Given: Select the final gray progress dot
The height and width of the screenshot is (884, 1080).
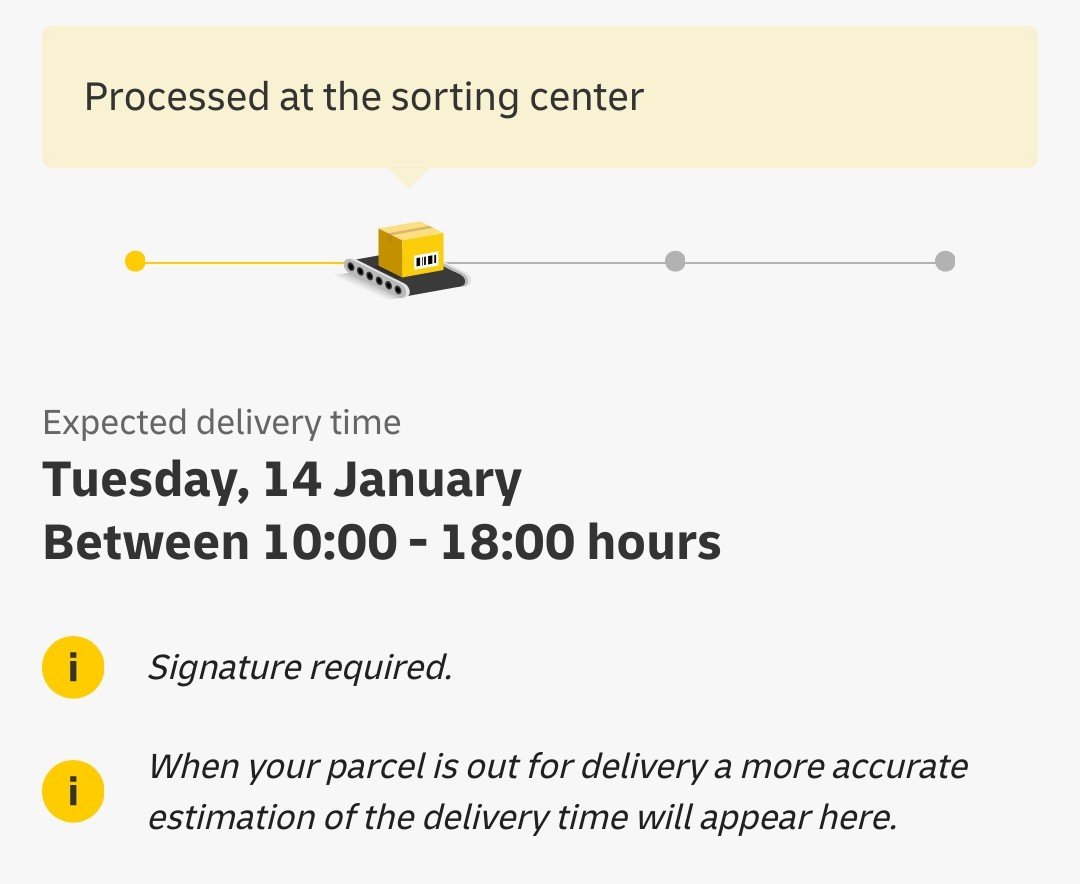Looking at the screenshot, I should (944, 262).
